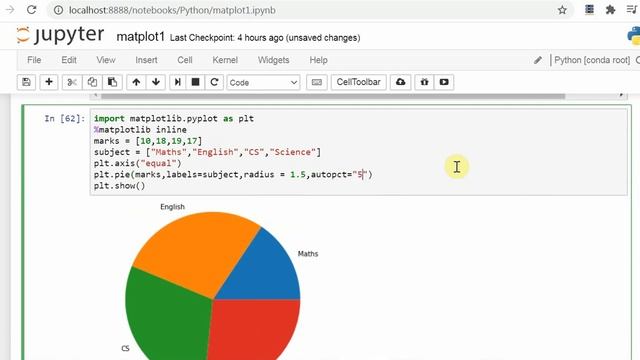This screenshot has width=640, height=360.
Task: Insert a cell below with the plus icon
Action: pos(49,82)
